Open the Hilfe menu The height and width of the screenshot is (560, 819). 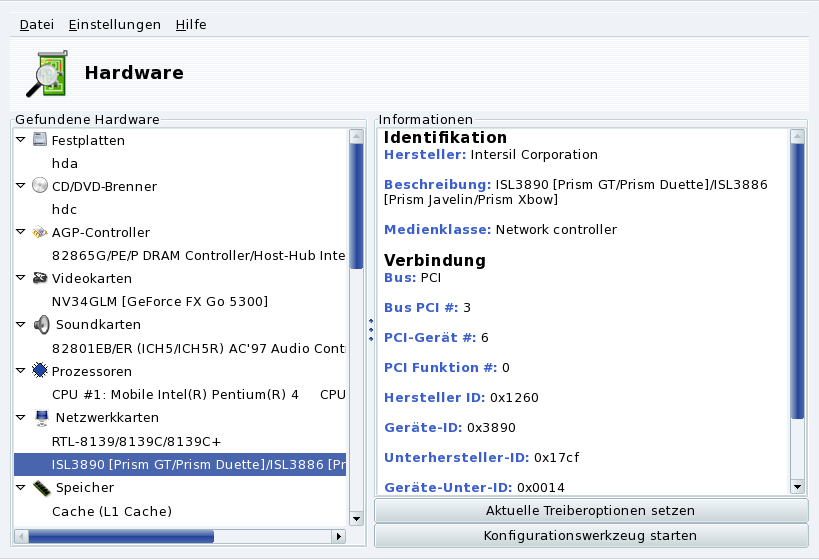(x=190, y=24)
